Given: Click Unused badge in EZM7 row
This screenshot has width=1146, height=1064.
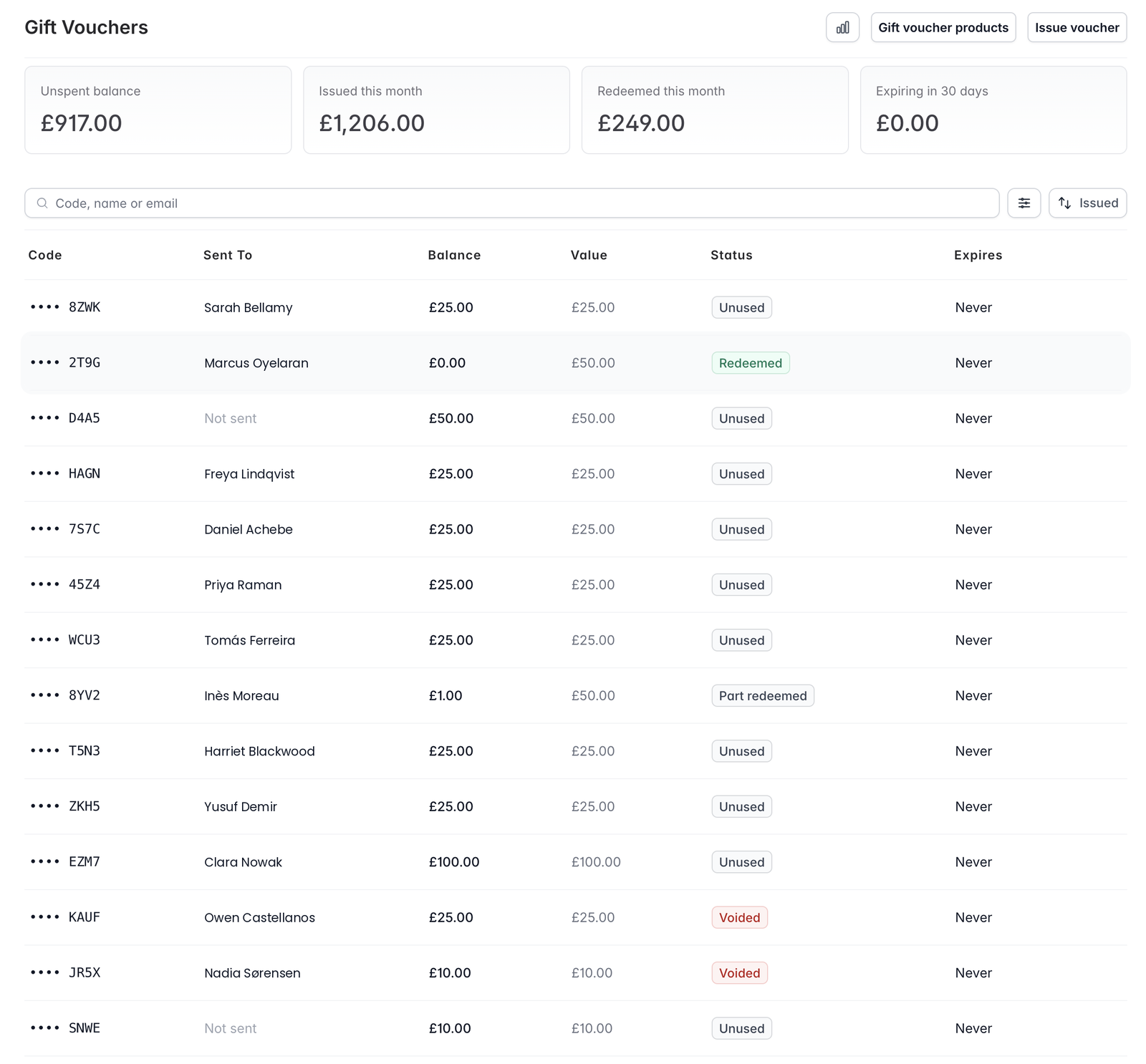Looking at the screenshot, I should 741,862.
